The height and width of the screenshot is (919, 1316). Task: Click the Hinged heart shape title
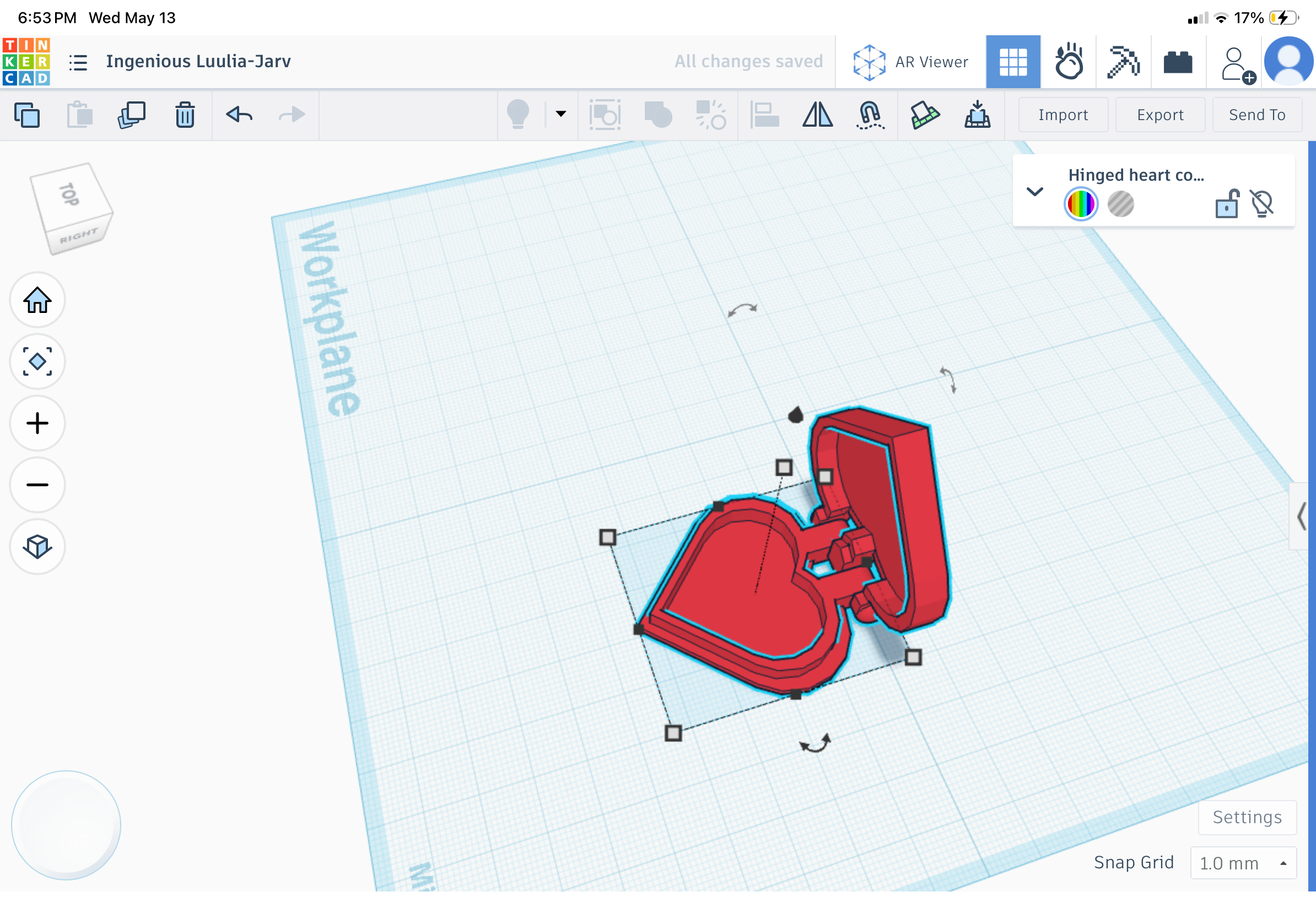pyautogui.click(x=1136, y=175)
